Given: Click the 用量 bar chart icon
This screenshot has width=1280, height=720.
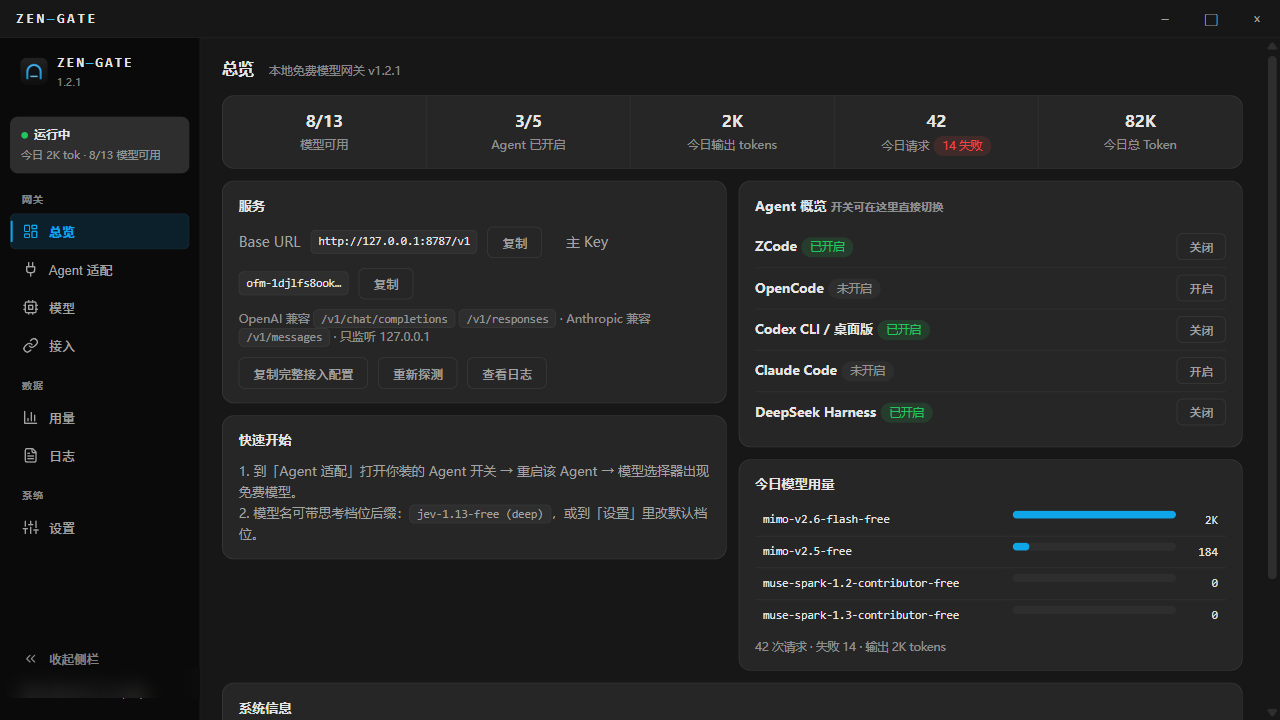Looking at the screenshot, I should coord(31,418).
